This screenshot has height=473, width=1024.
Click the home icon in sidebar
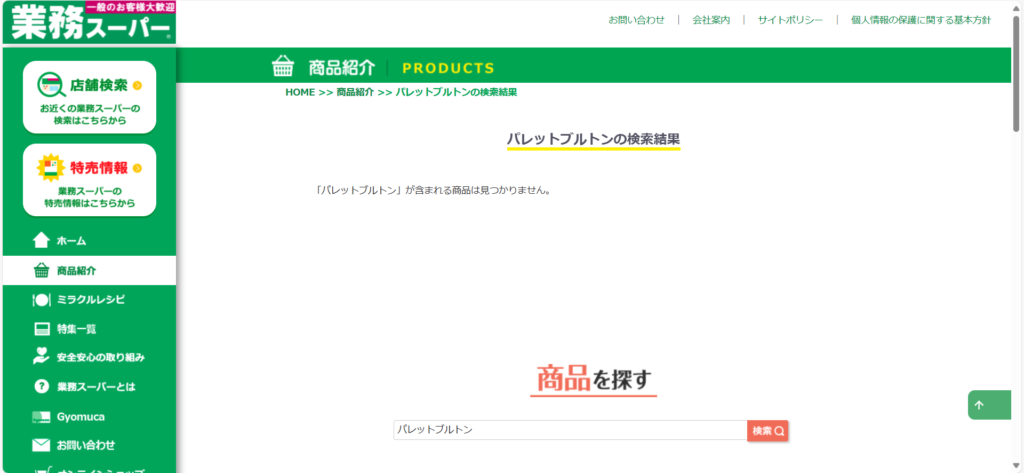41,240
